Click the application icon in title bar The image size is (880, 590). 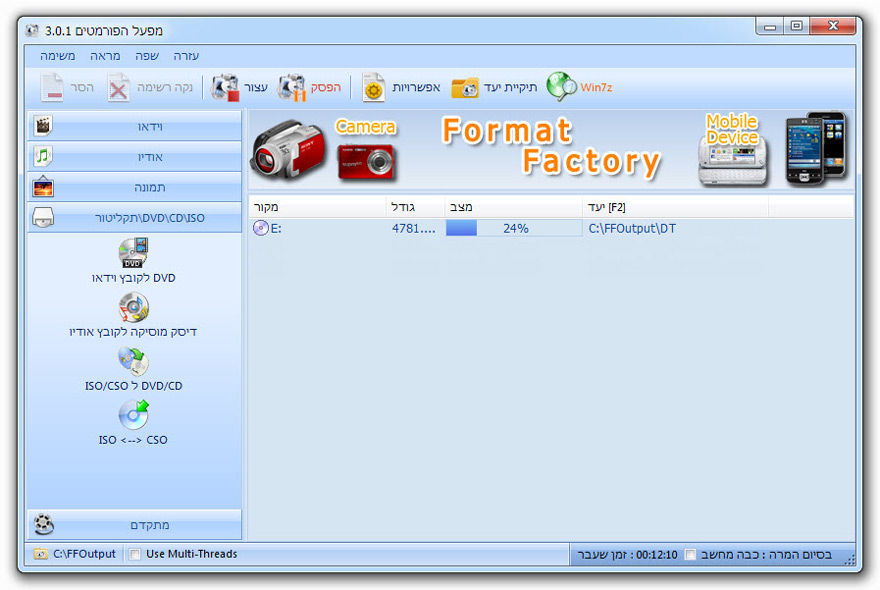[33, 30]
